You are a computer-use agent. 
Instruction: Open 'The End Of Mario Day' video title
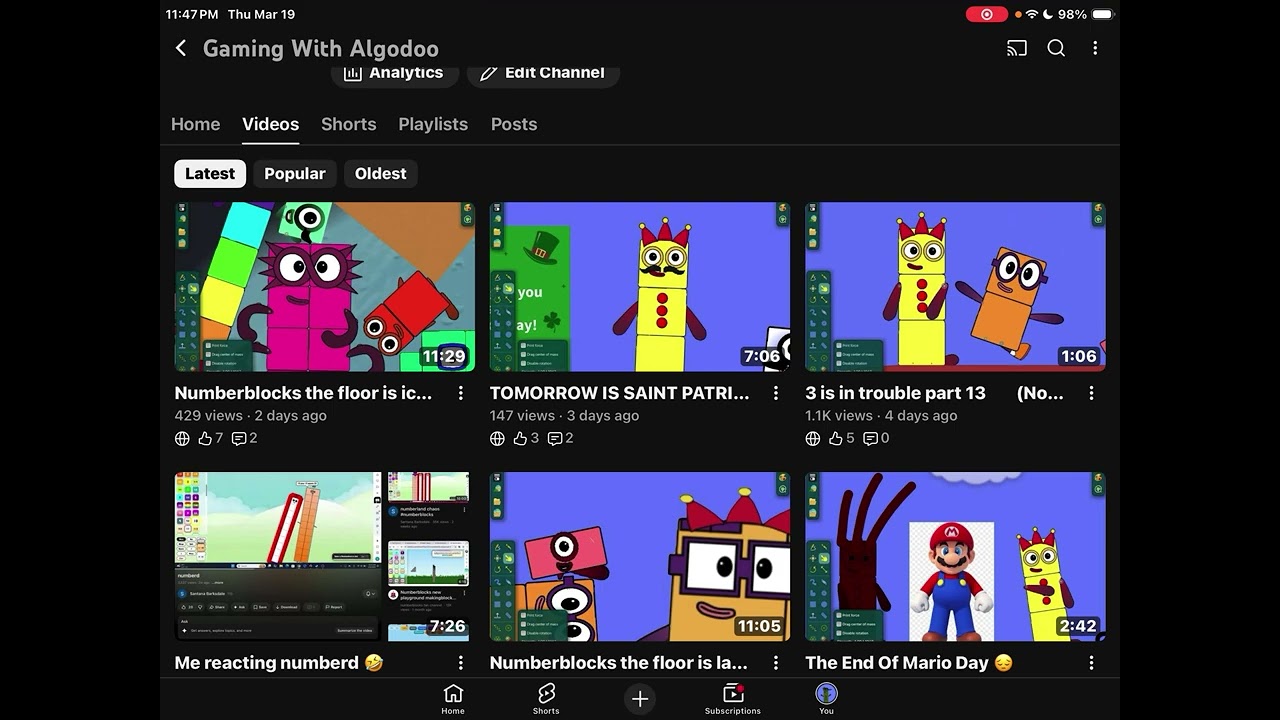click(x=909, y=663)
